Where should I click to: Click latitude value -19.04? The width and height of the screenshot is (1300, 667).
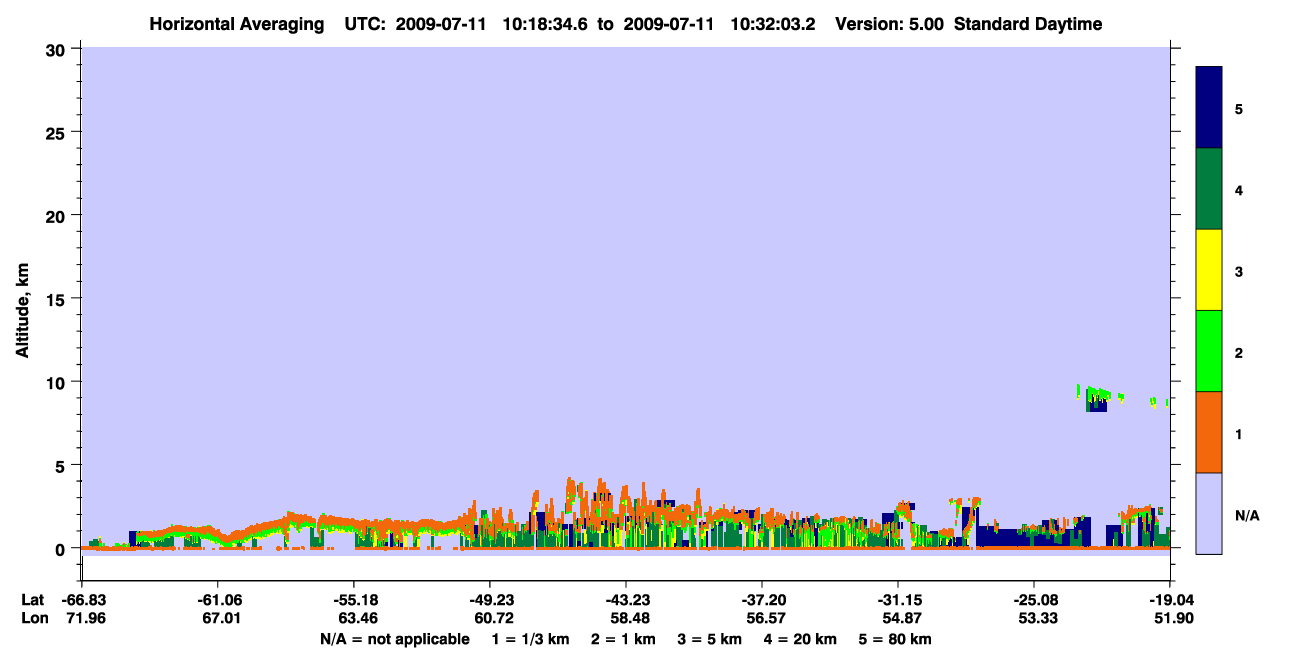click(1170, 600)
